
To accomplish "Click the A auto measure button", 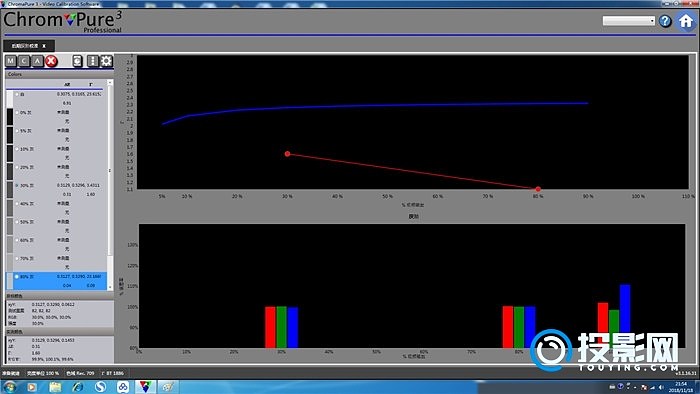I will click(38, 61).
